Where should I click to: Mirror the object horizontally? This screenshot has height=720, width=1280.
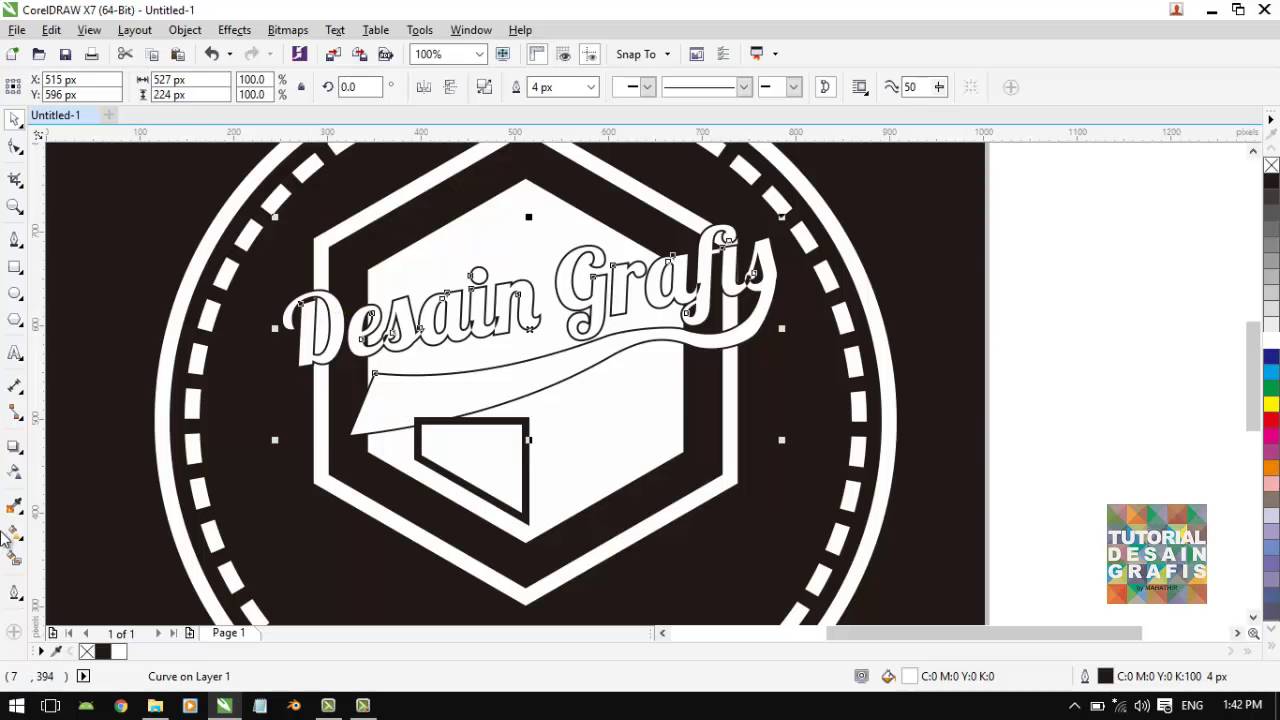tap(423, 87)
